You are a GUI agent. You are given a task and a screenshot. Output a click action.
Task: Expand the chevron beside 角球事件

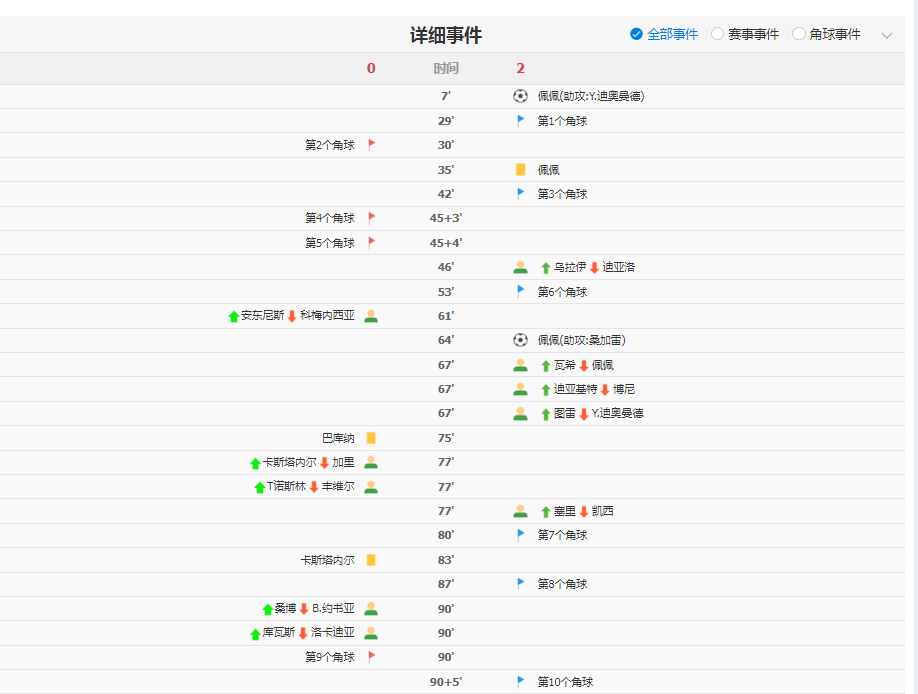pyautogui.click(x=886, y=35)
